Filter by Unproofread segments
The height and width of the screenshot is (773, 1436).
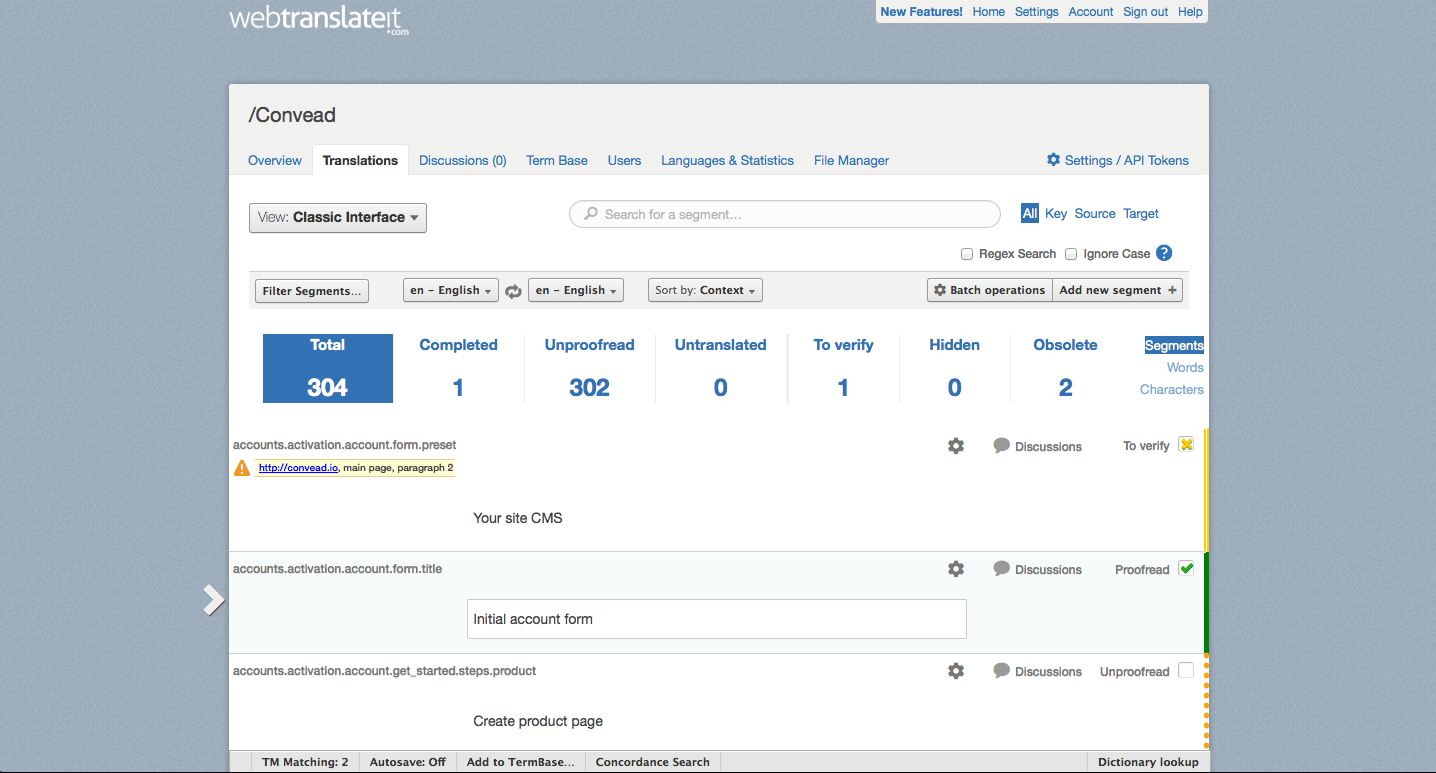click(x=589, y=368)
